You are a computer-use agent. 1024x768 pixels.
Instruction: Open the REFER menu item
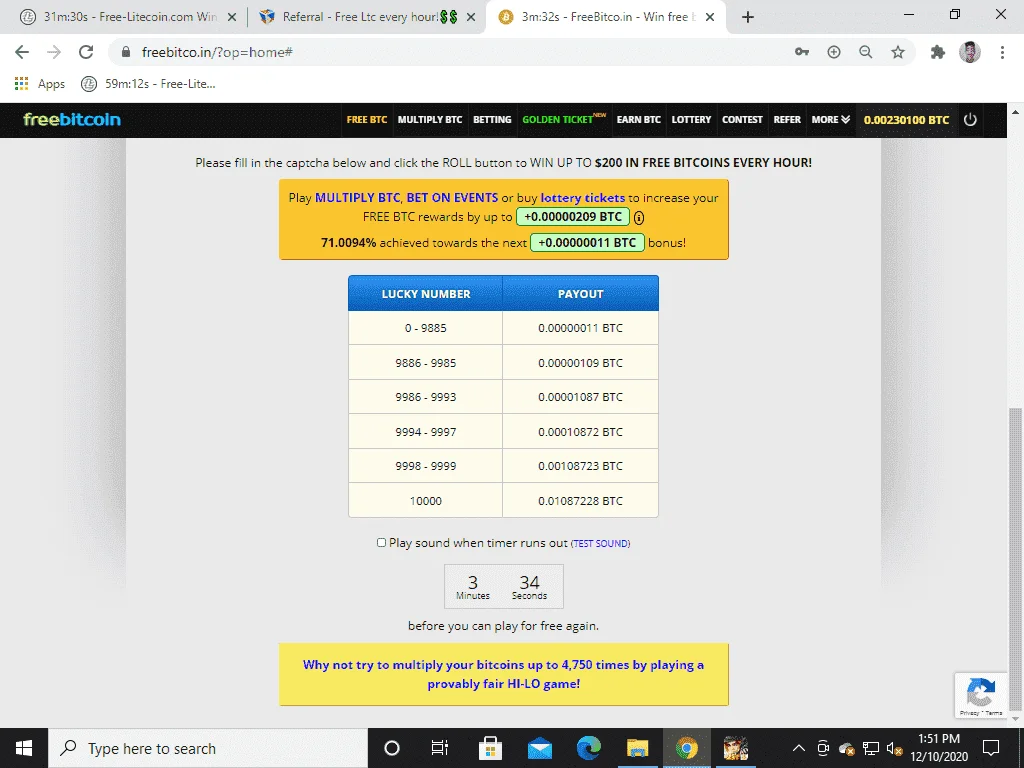(787, 120)
